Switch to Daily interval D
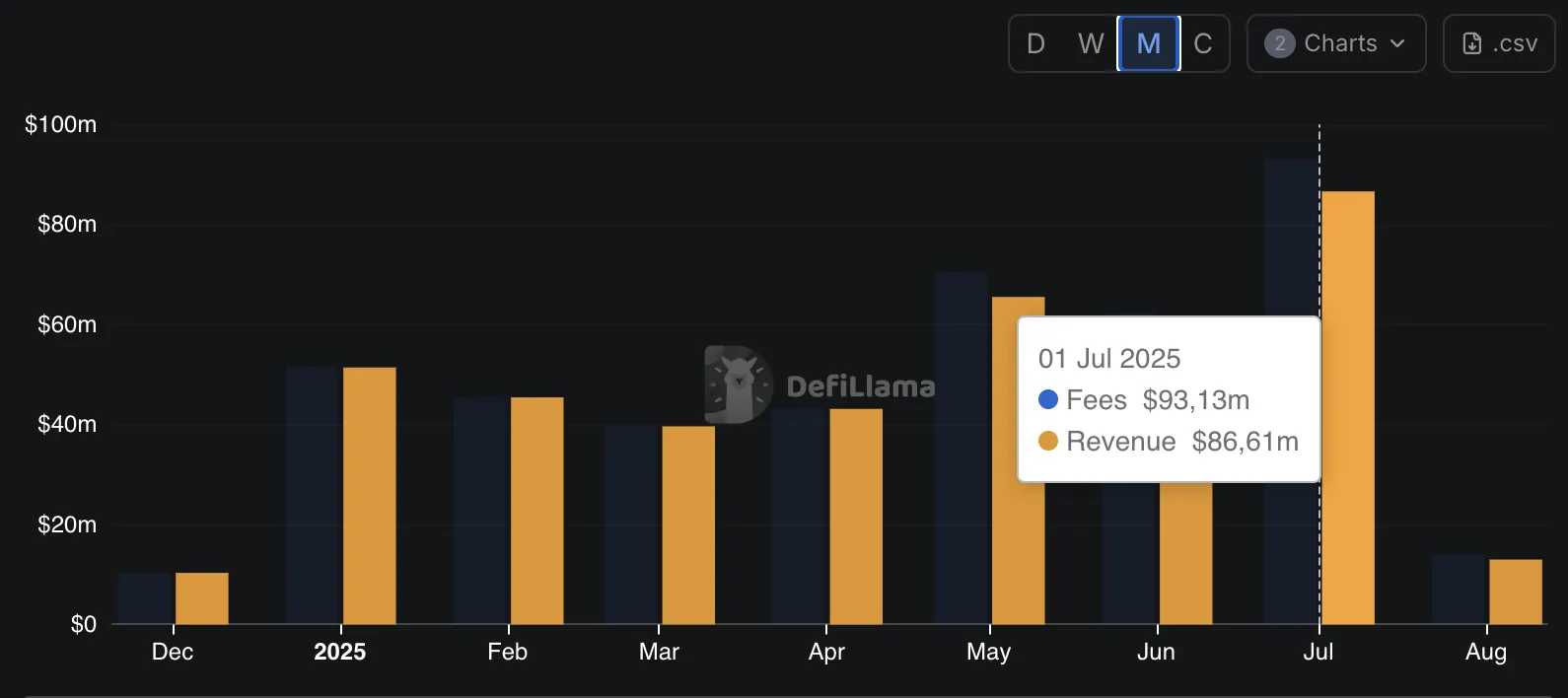This screenshot has height=698, width=1568. point(1035,43)
